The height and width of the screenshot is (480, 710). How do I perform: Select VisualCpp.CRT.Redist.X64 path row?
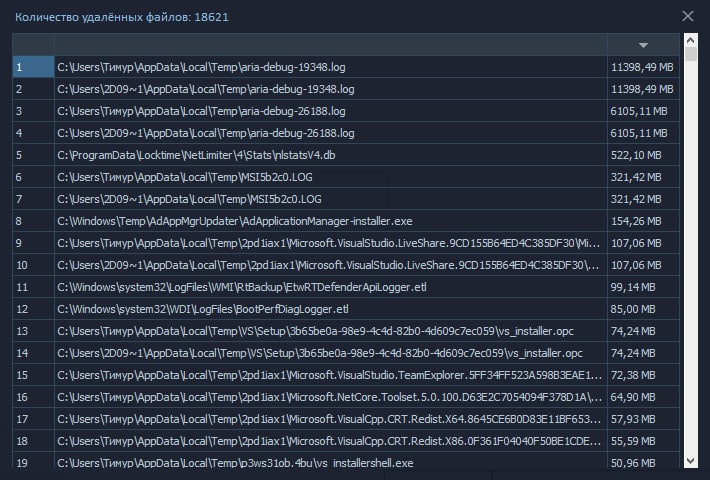(x=331, y=419)
